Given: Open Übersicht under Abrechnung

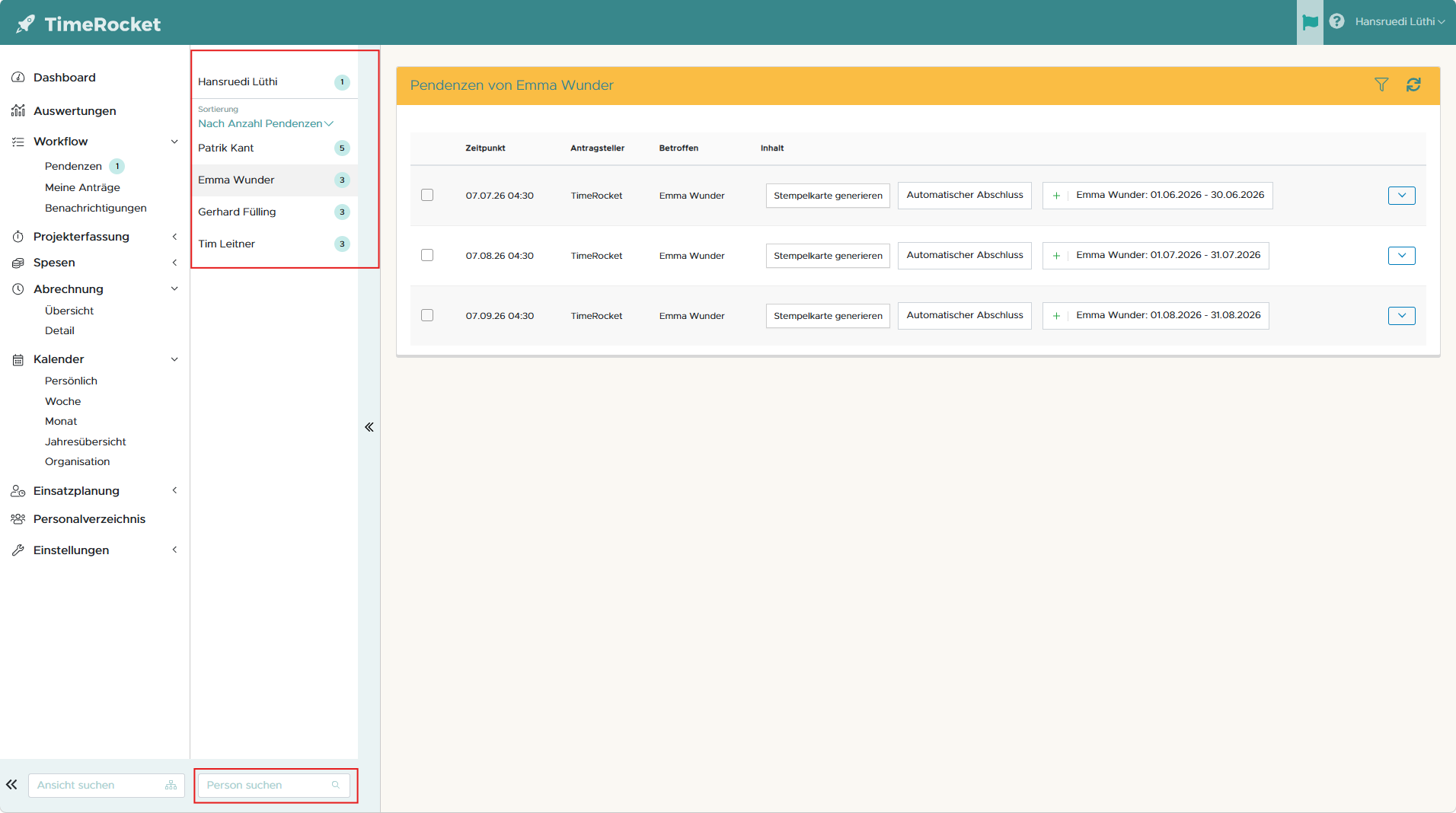Looking at the screenshot, I should click(69, 311).
